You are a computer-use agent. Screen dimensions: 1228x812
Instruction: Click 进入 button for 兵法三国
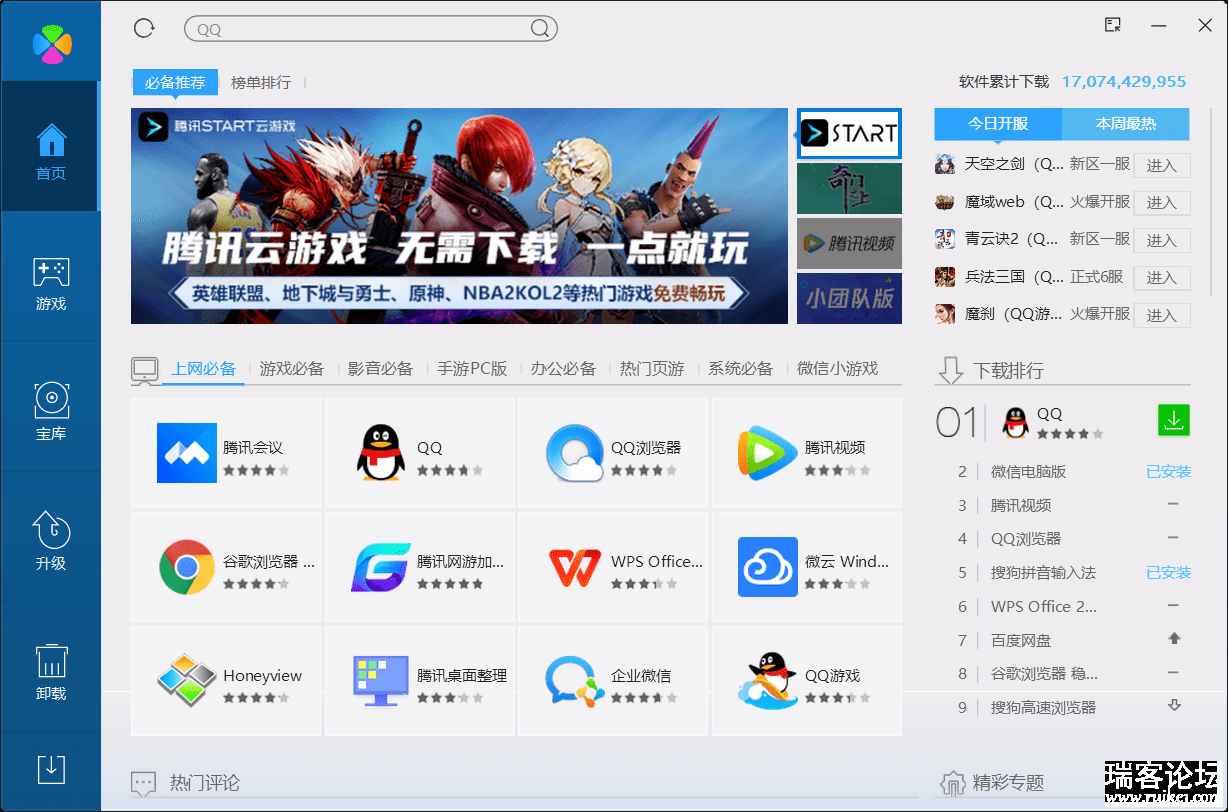click(x=1161, y=277)
